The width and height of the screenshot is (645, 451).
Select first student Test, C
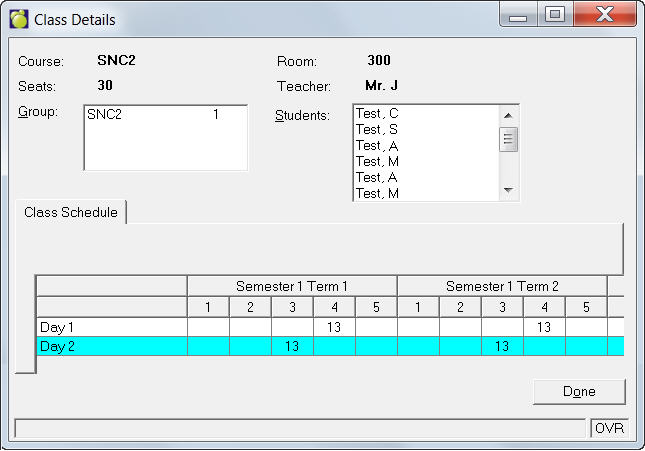pos(377,113)
